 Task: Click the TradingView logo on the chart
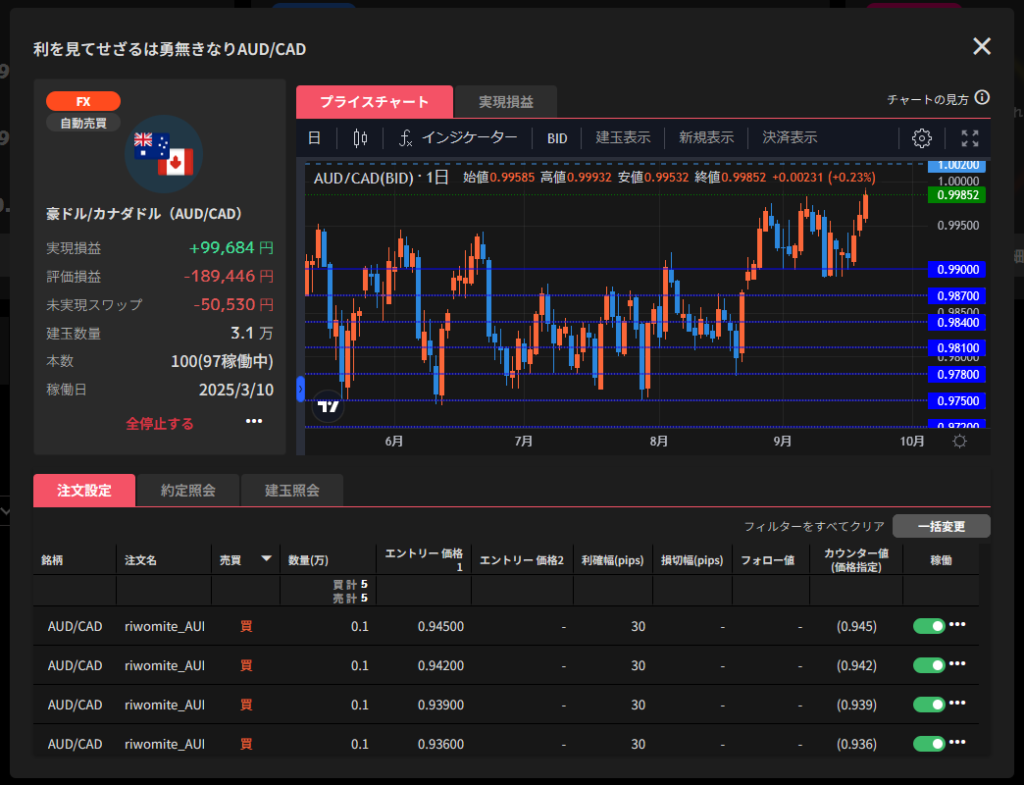[328, 407]
